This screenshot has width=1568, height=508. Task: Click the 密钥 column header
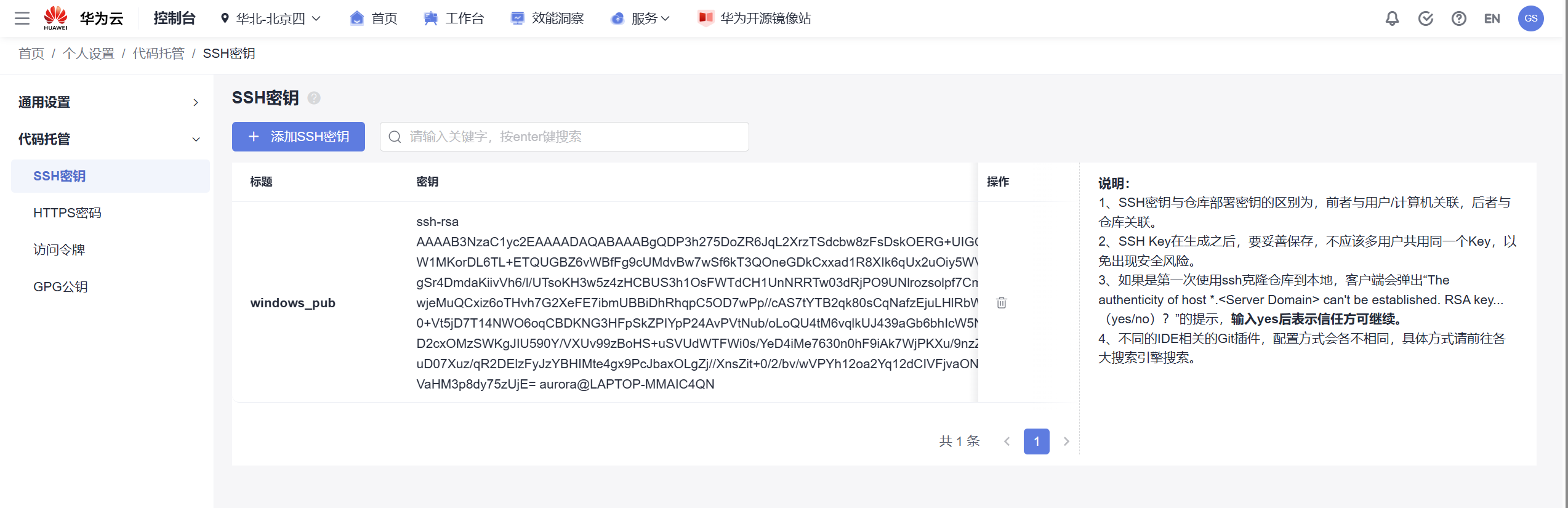pyautogui.click(x=427, y=182)
